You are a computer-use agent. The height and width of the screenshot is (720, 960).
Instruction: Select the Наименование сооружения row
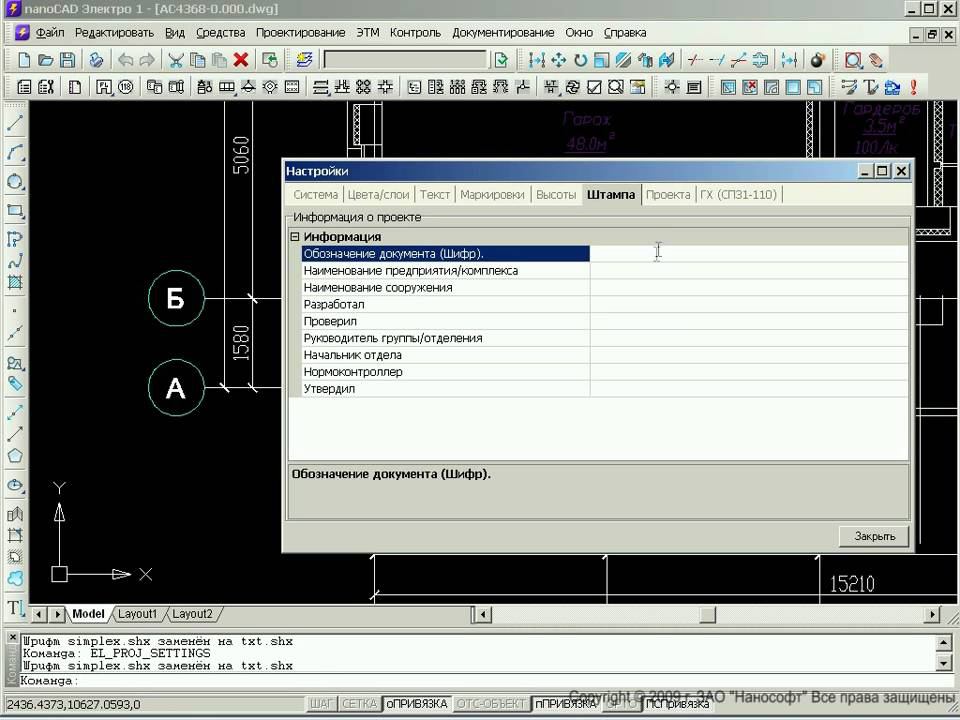[x=604, y=288]
